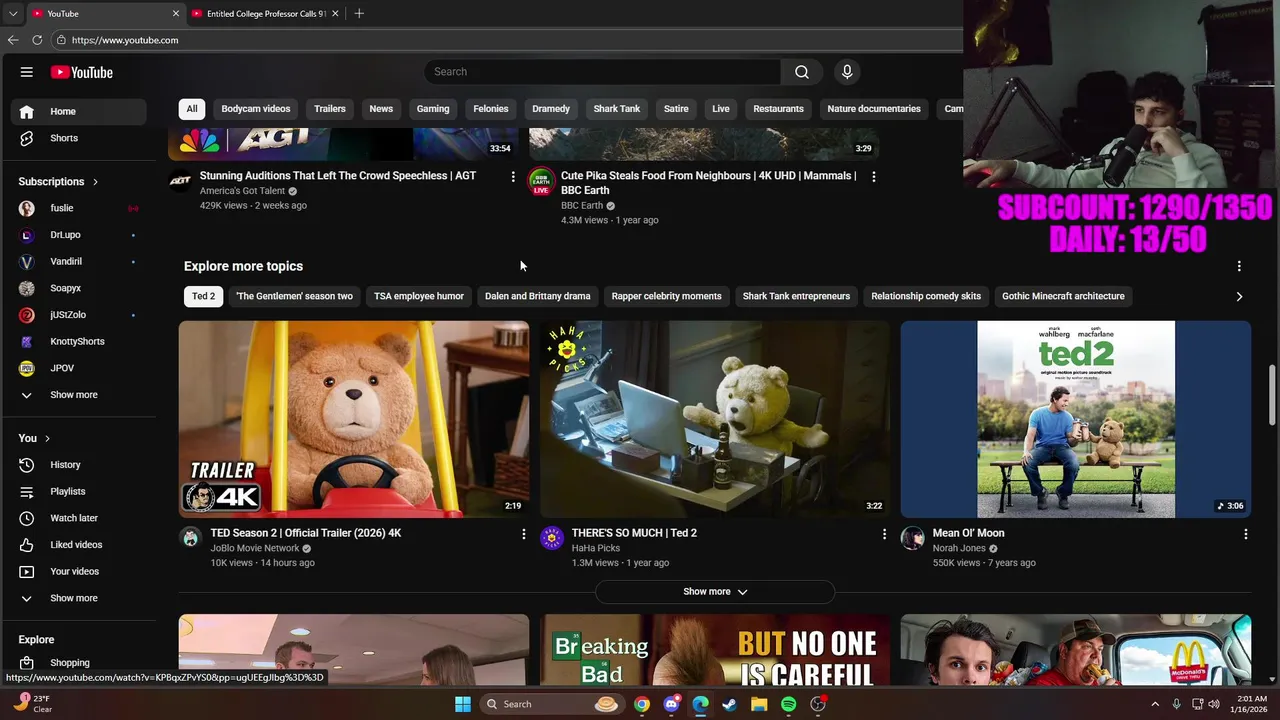Go back in browser
1280x720 pixels.
point(13,40)
